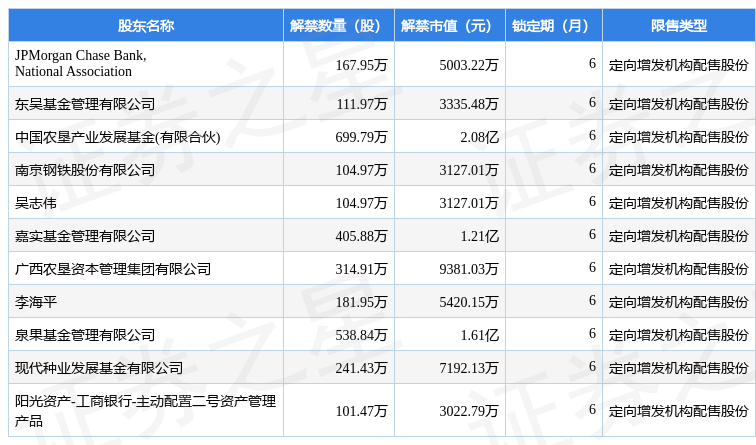The width and height of the screenshot is (756, 445).
Task: Select 阳光资产-工商银行-主动配置二号资产管理产品 cell
Action: (x=145, y=410)
